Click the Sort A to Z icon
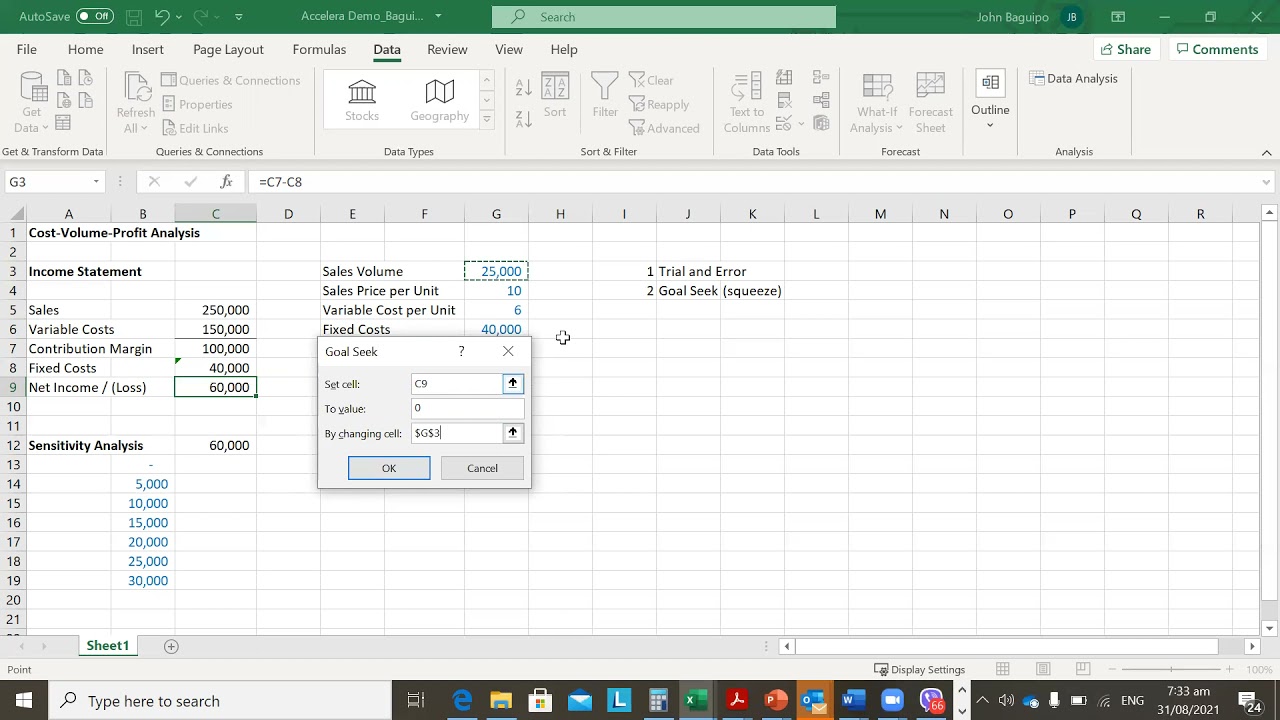 coord(524,87)
